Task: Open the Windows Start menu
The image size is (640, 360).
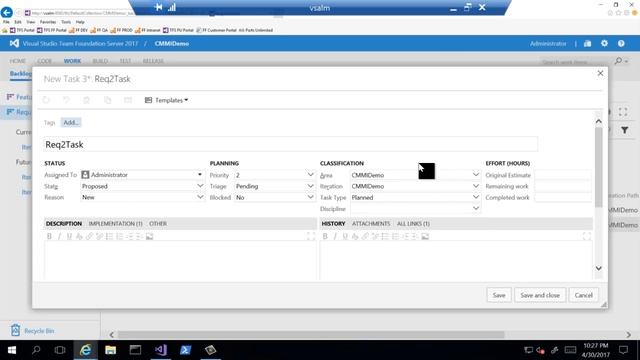Action: 12,350
